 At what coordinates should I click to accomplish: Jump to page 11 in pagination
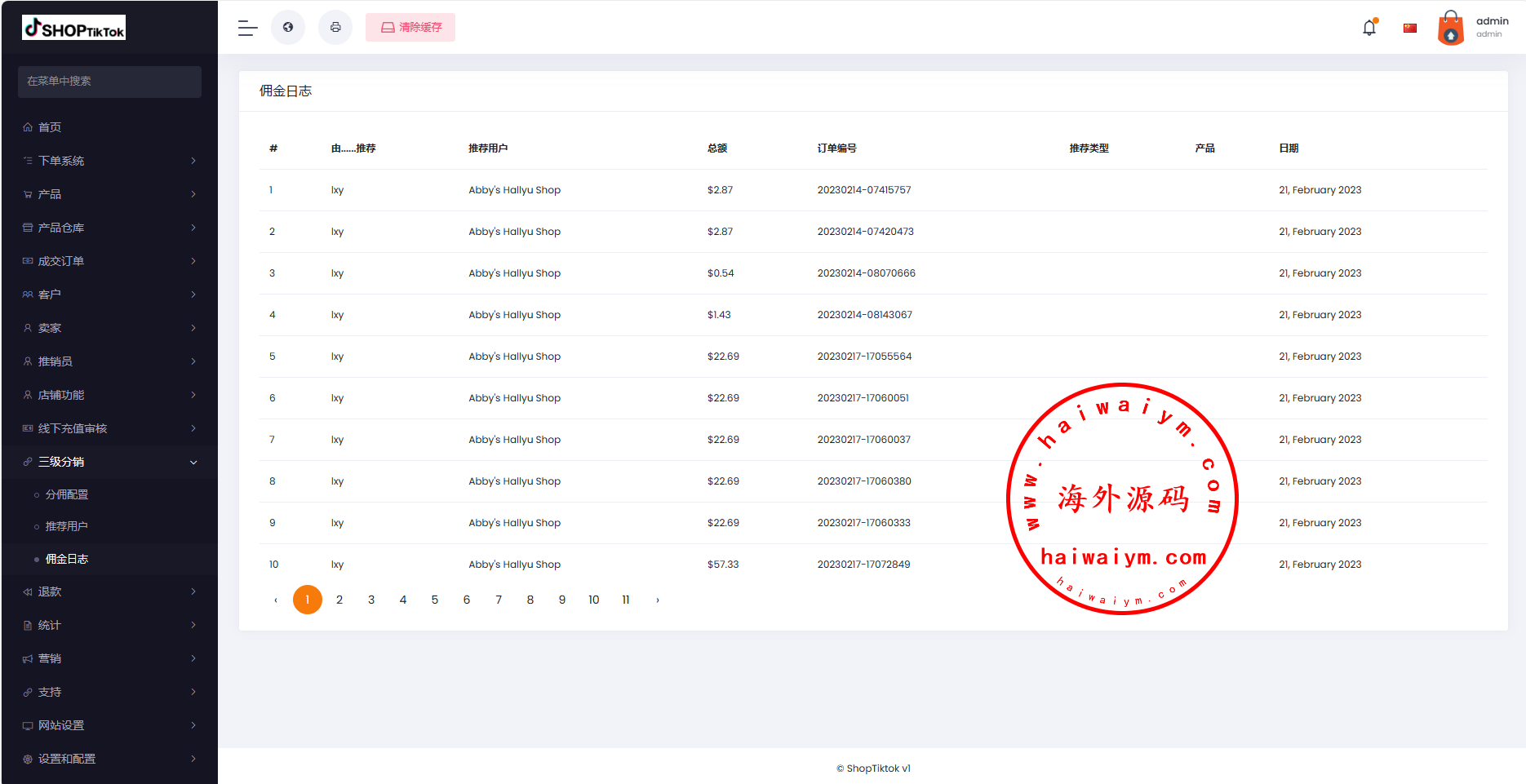click(x=626, y=600)
